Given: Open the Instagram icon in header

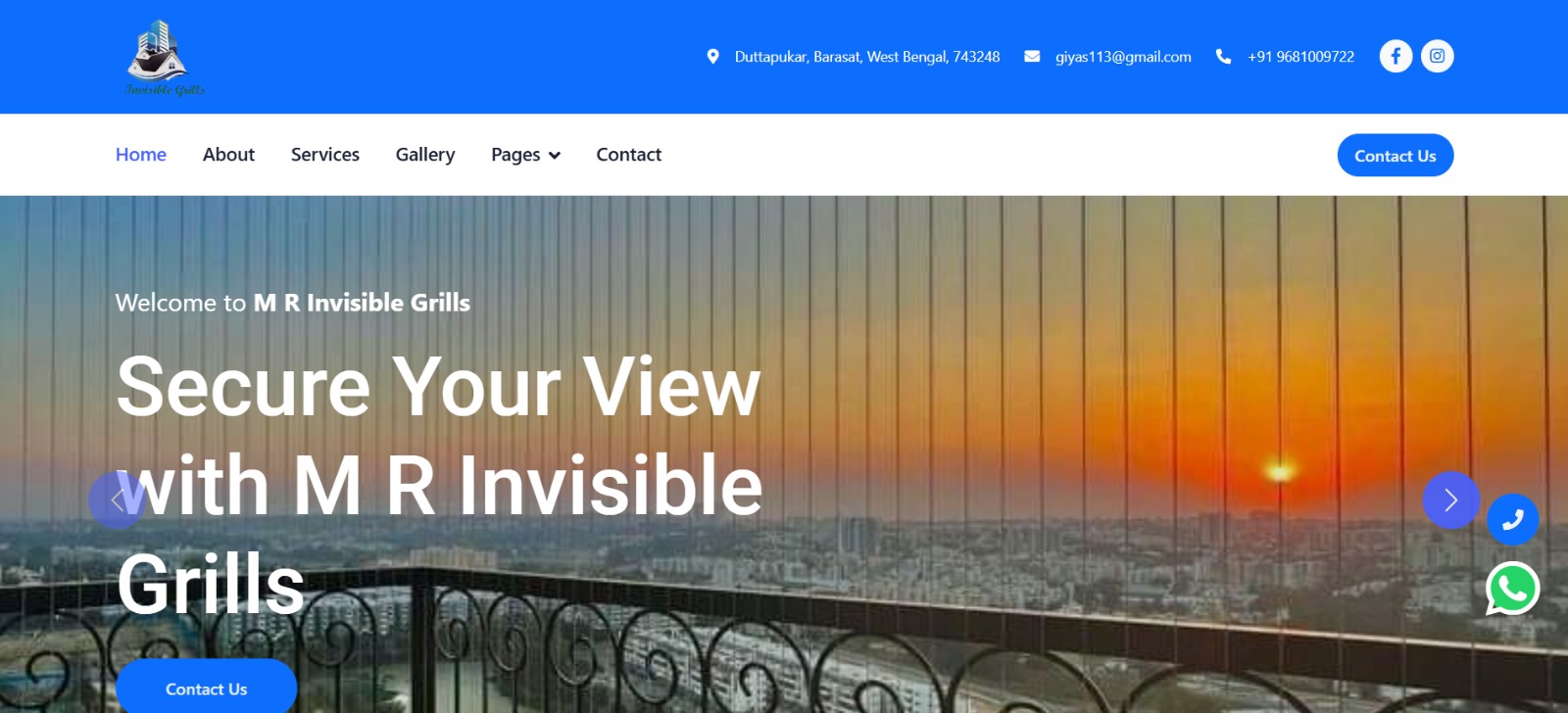Looking at the screenshot, I should pyautogui.click(x=1437, y=56).
